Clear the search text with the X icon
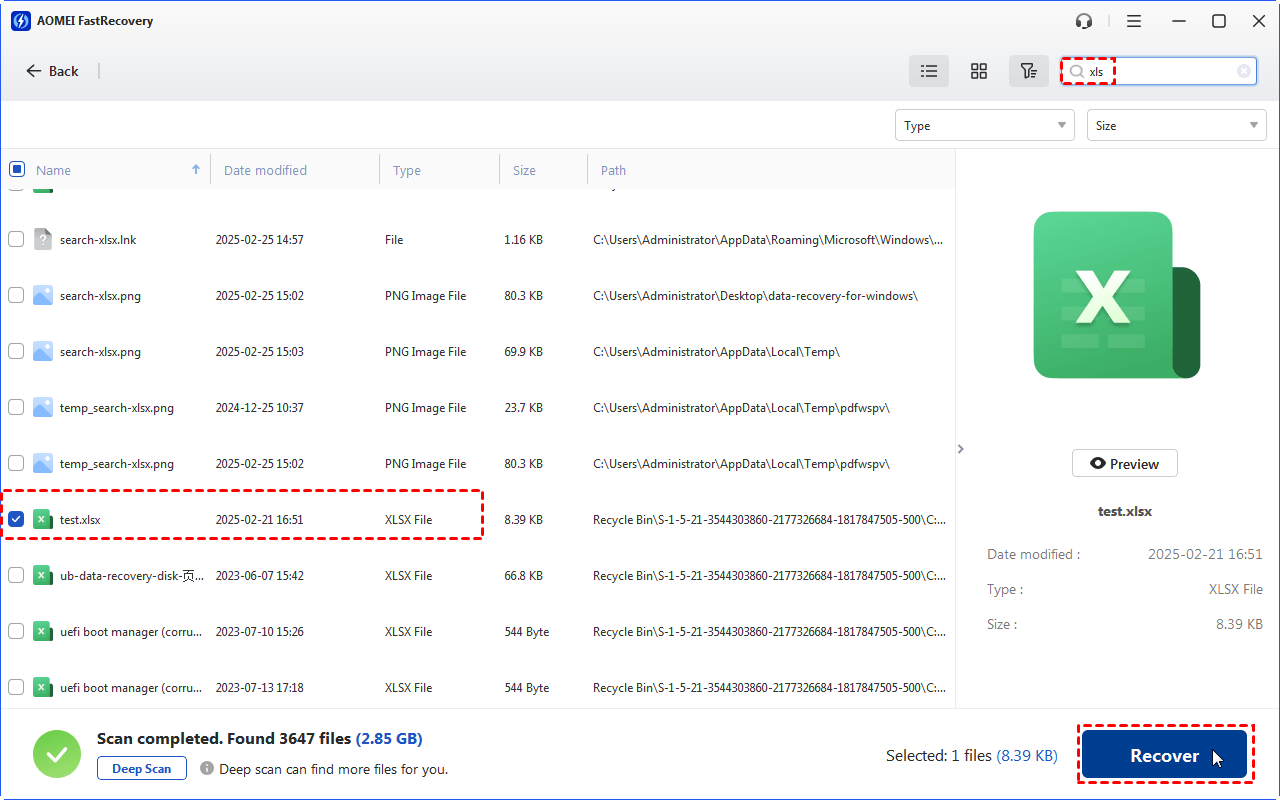Image resolution: width=1280 pixels, height=800 pixels. click(1243, 71)
